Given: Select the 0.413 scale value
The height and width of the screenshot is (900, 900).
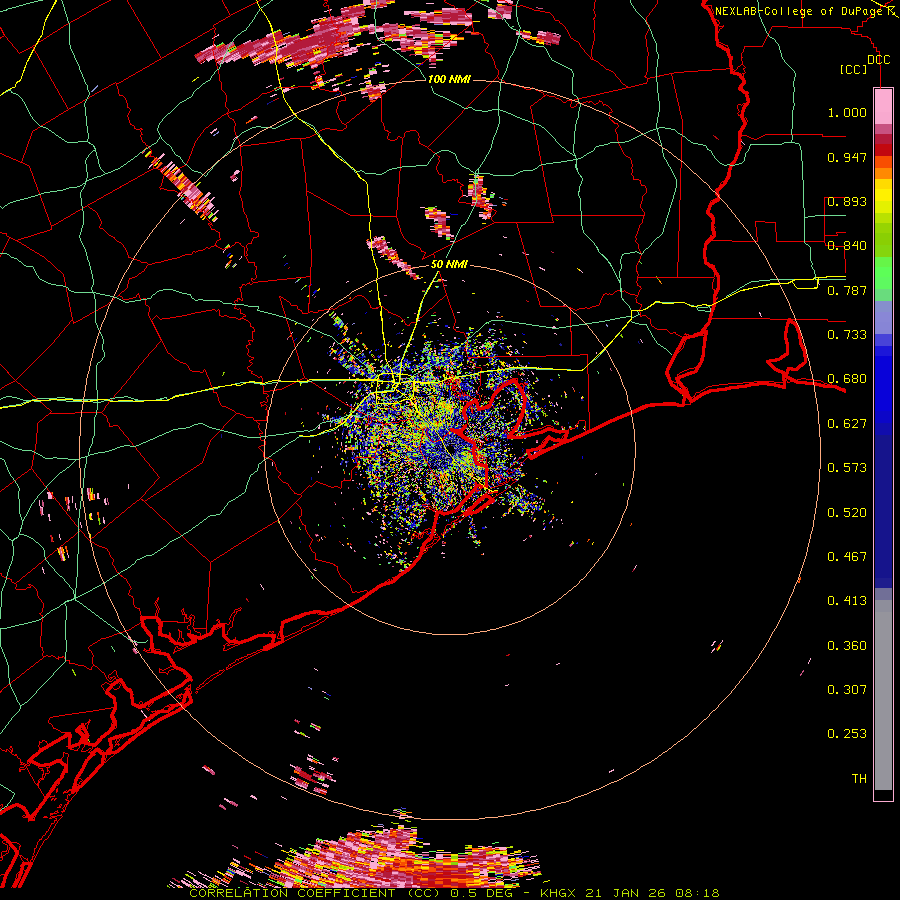Looking at the screenshot, I should coord(847,601).
